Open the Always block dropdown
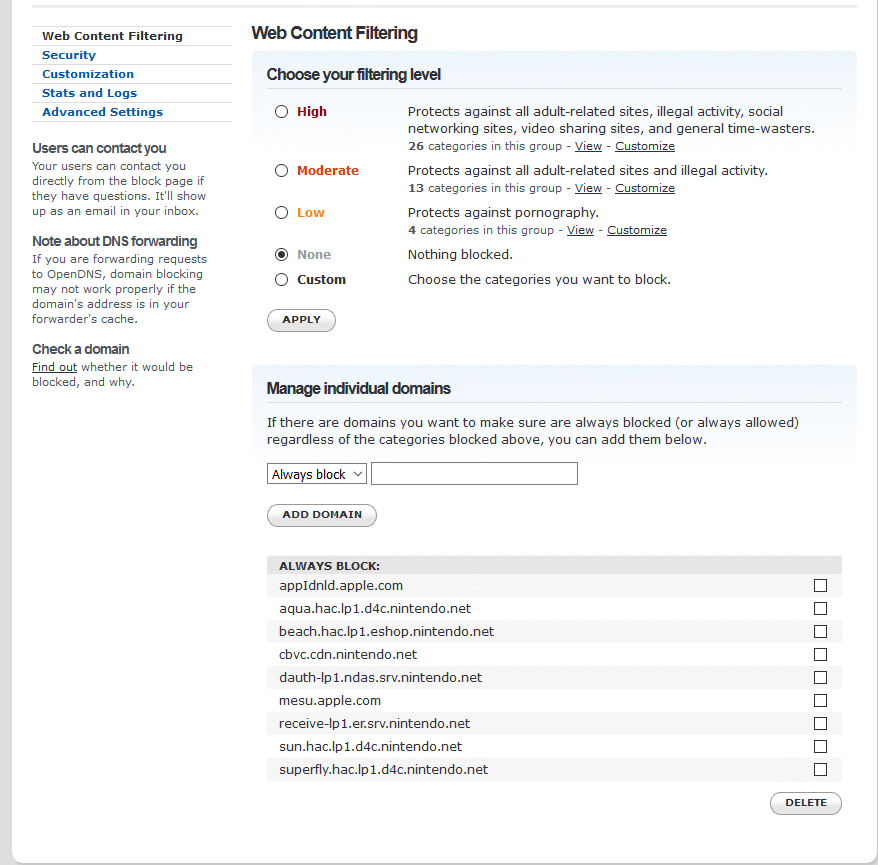The height and width of the screenshot is (865, 878). [316, 474]
